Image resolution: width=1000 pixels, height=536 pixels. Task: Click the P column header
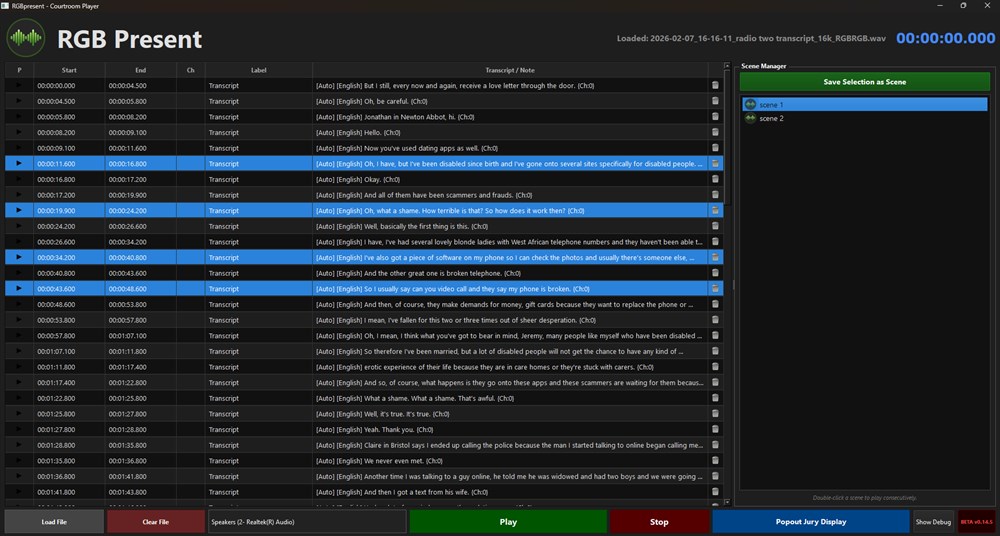click(19, 70)
